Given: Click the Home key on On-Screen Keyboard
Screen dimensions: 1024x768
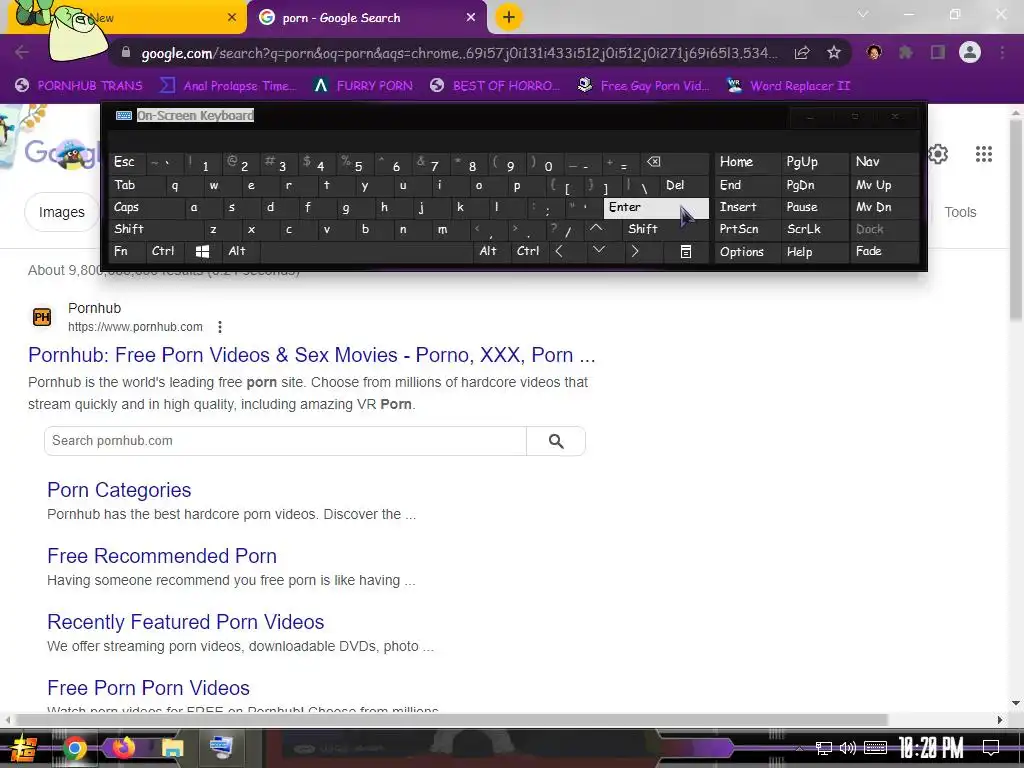Looking at the screenshot, I should pos(747,163).
